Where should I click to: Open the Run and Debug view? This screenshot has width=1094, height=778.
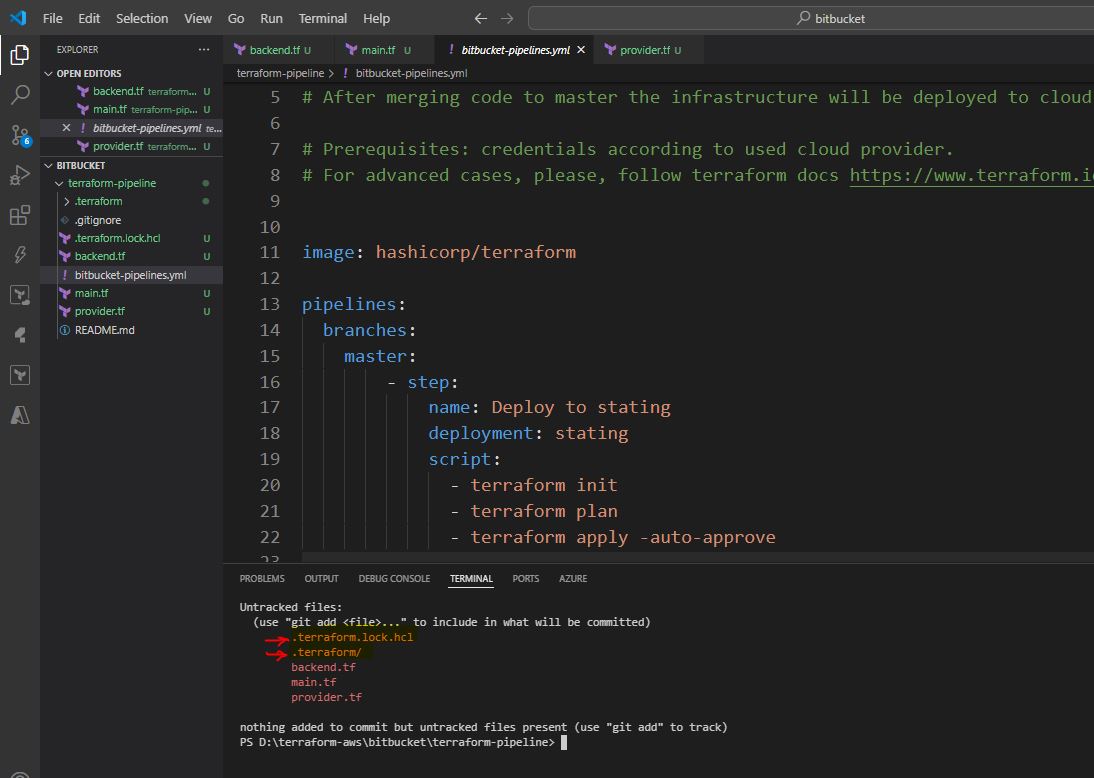click(x=19, y=176)
